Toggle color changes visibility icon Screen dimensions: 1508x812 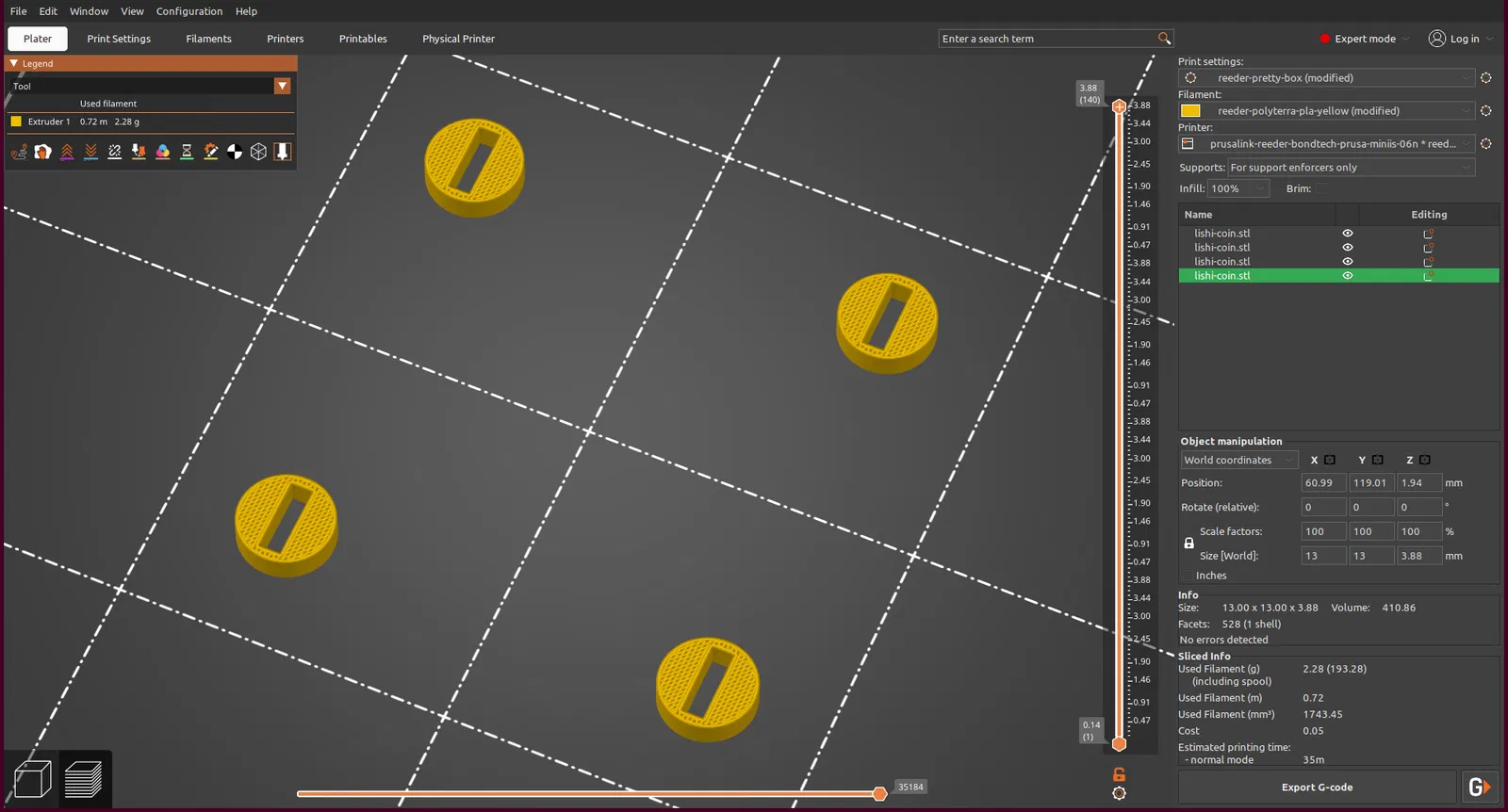163,152
